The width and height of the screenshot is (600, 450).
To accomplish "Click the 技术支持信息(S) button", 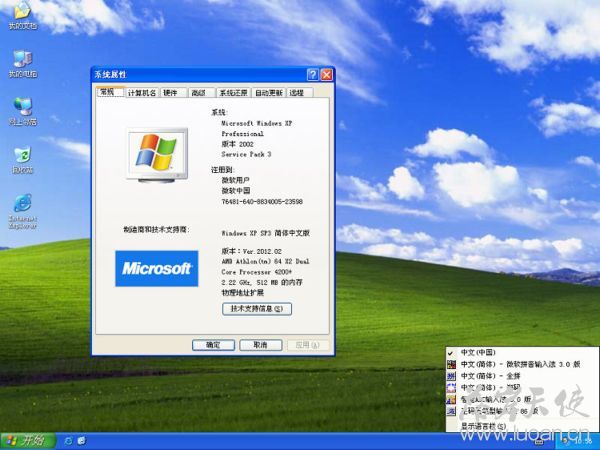I will (257, 309).
